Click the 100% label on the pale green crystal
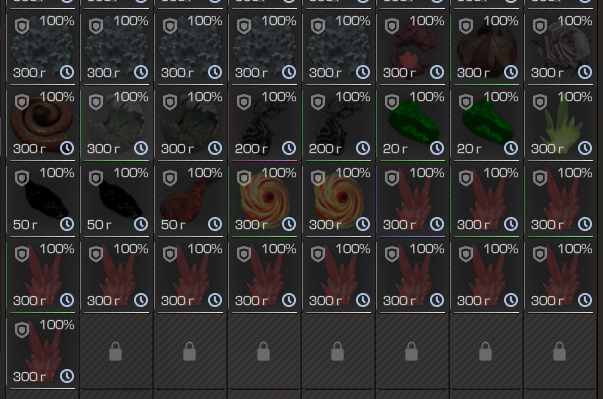Screen dimensions: 603x399 pos(575,97)
